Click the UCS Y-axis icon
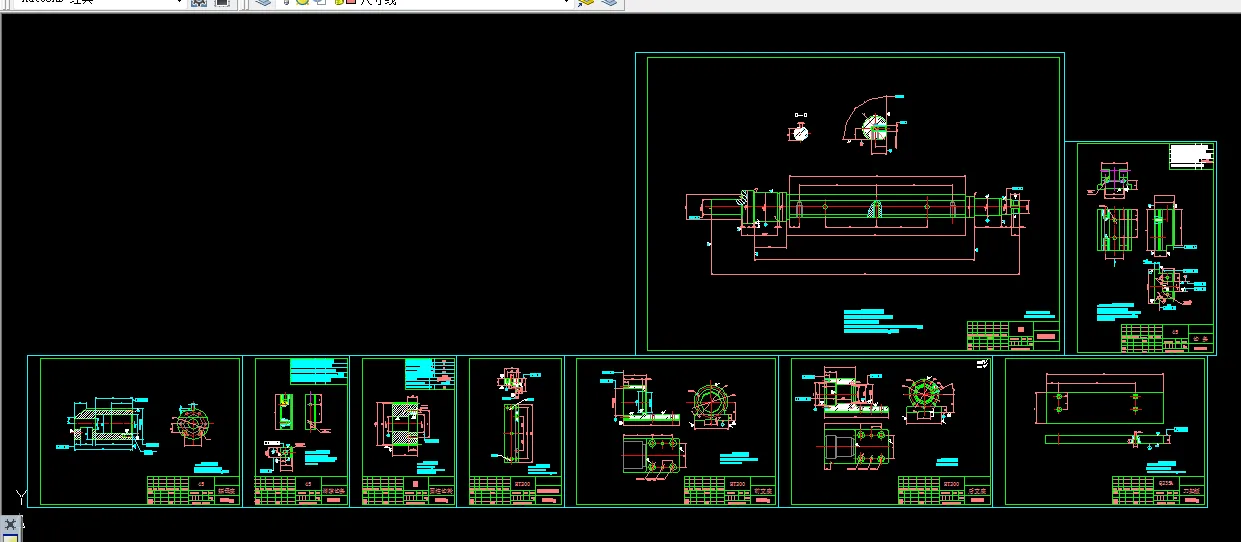 [21, 497]
